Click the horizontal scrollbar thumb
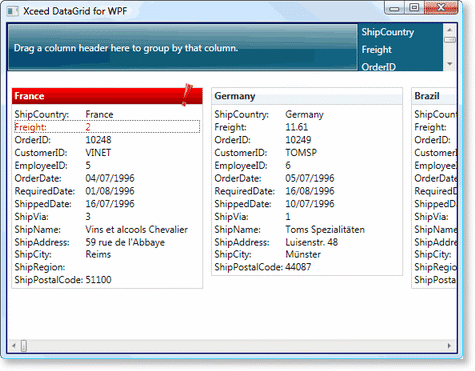Image resolution: width=475 pixels, height=371 pixels. pos(24,346)
